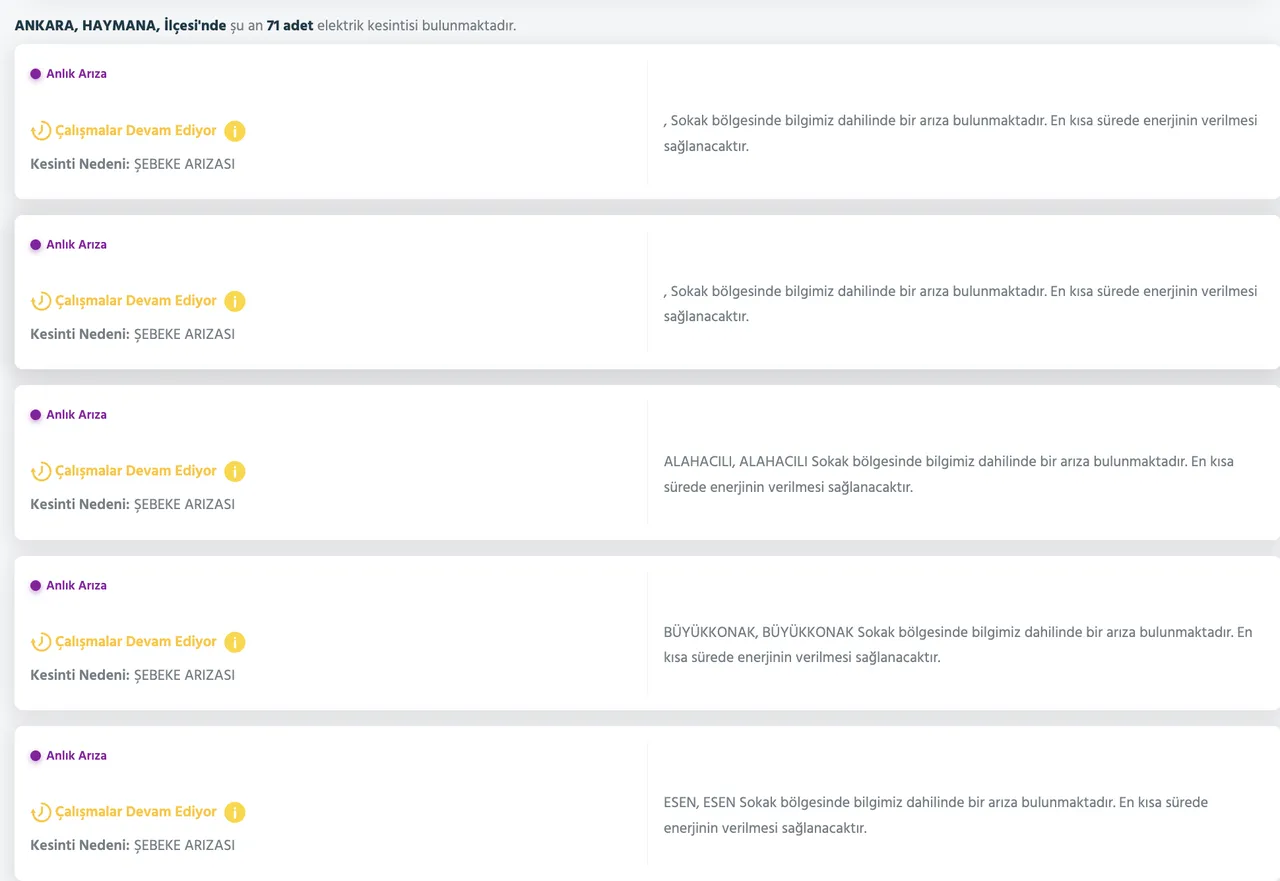Click the info icon in the ESEN outage card
This screenshot has width=1280, height=881.
click(x=235, y=812)
